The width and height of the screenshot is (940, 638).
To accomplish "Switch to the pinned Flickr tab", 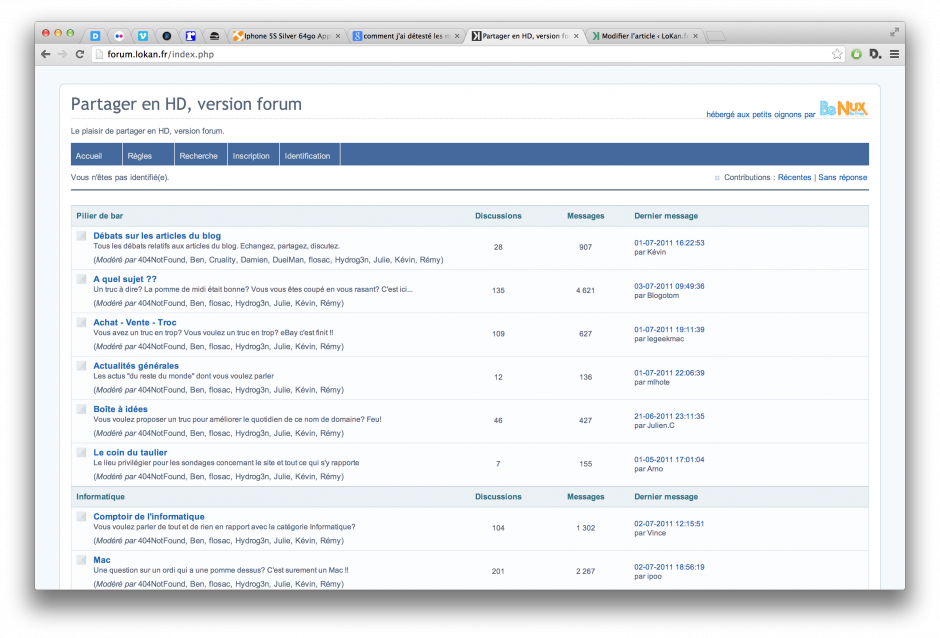I will click(119, 36).
